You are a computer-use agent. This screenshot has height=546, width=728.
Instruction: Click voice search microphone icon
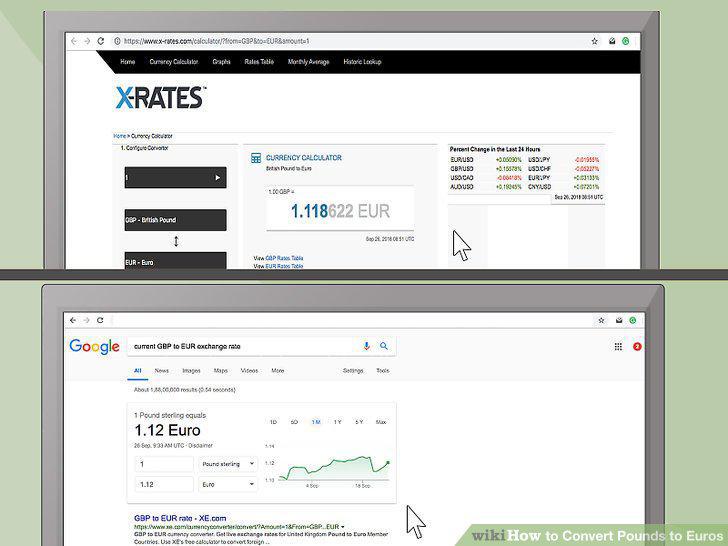[366, 346]
